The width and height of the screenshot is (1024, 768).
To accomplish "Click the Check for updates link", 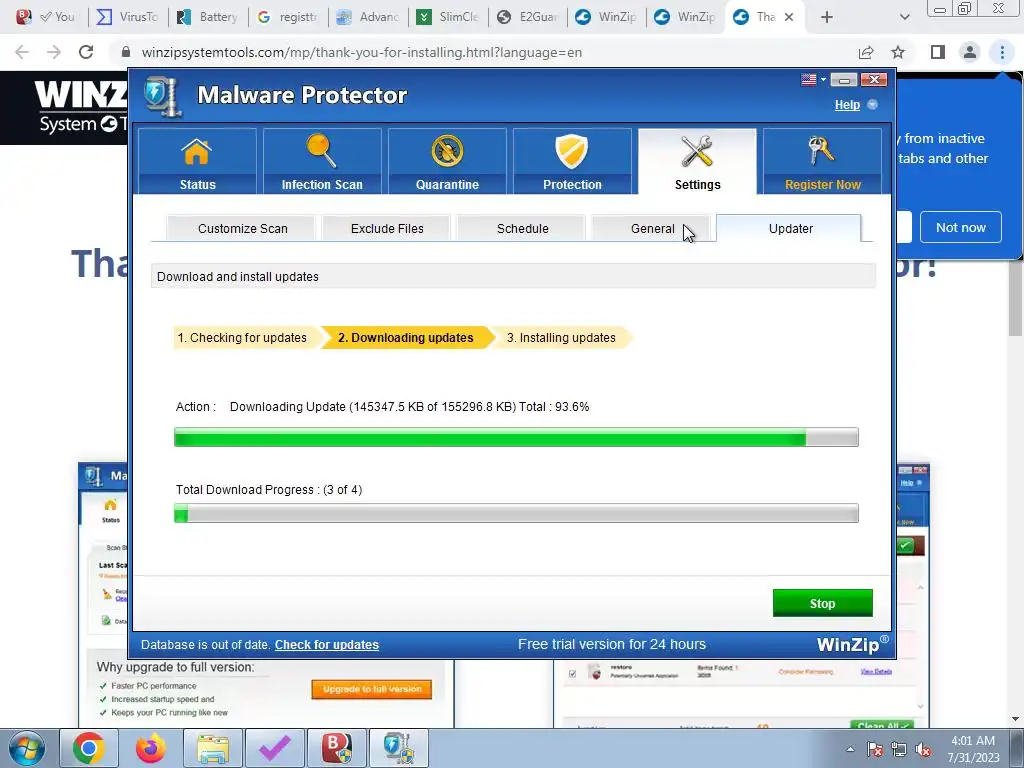I will [327, 645].
